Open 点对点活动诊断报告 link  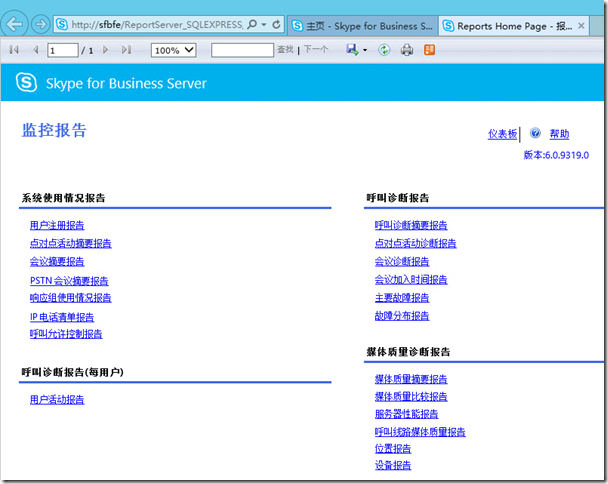(415, 243)
